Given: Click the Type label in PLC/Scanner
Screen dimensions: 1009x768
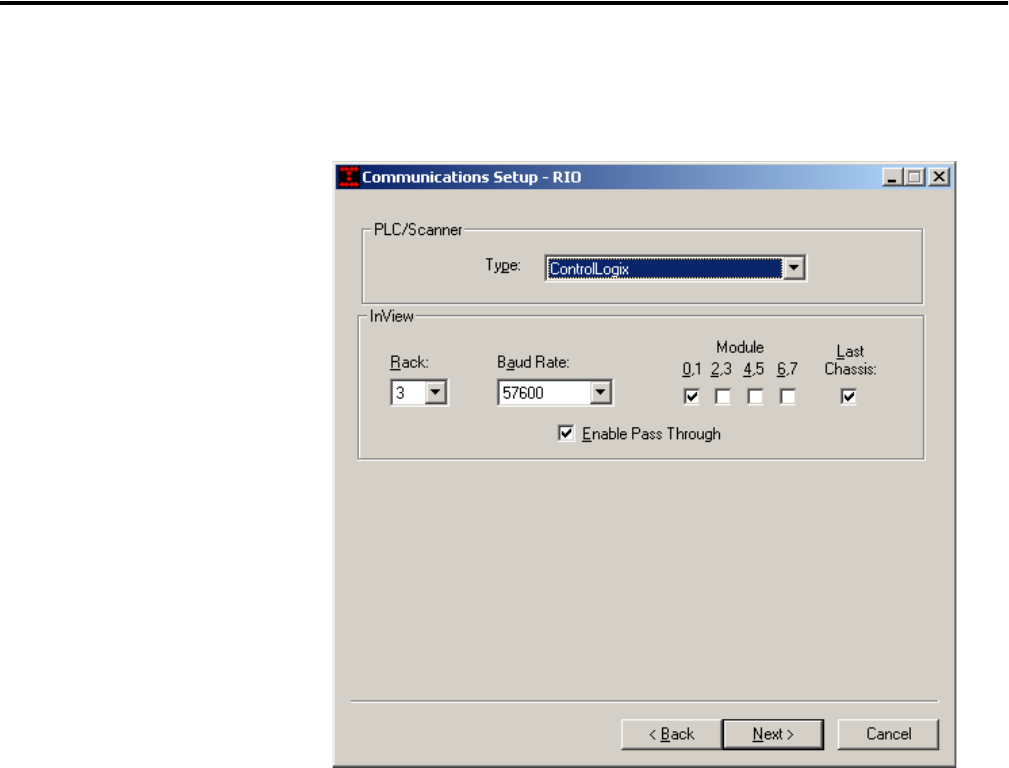Looking at the screenshot, I should (x=503, y=265).
